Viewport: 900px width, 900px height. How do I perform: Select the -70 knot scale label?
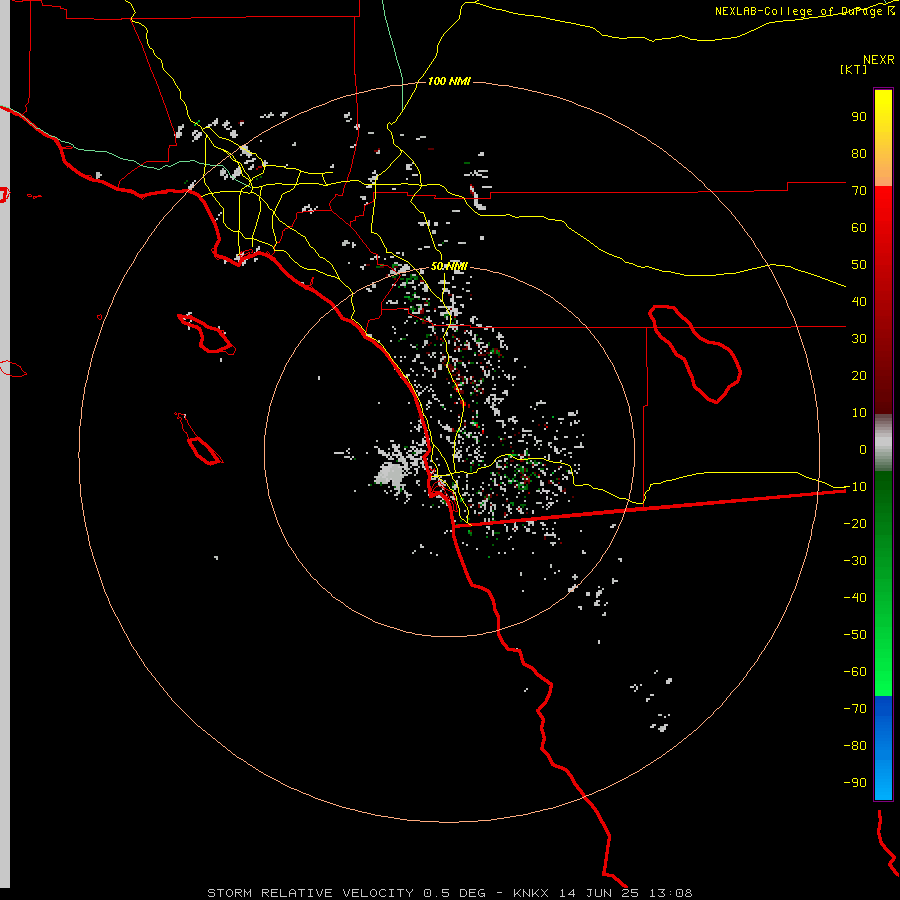click(855, 709)
